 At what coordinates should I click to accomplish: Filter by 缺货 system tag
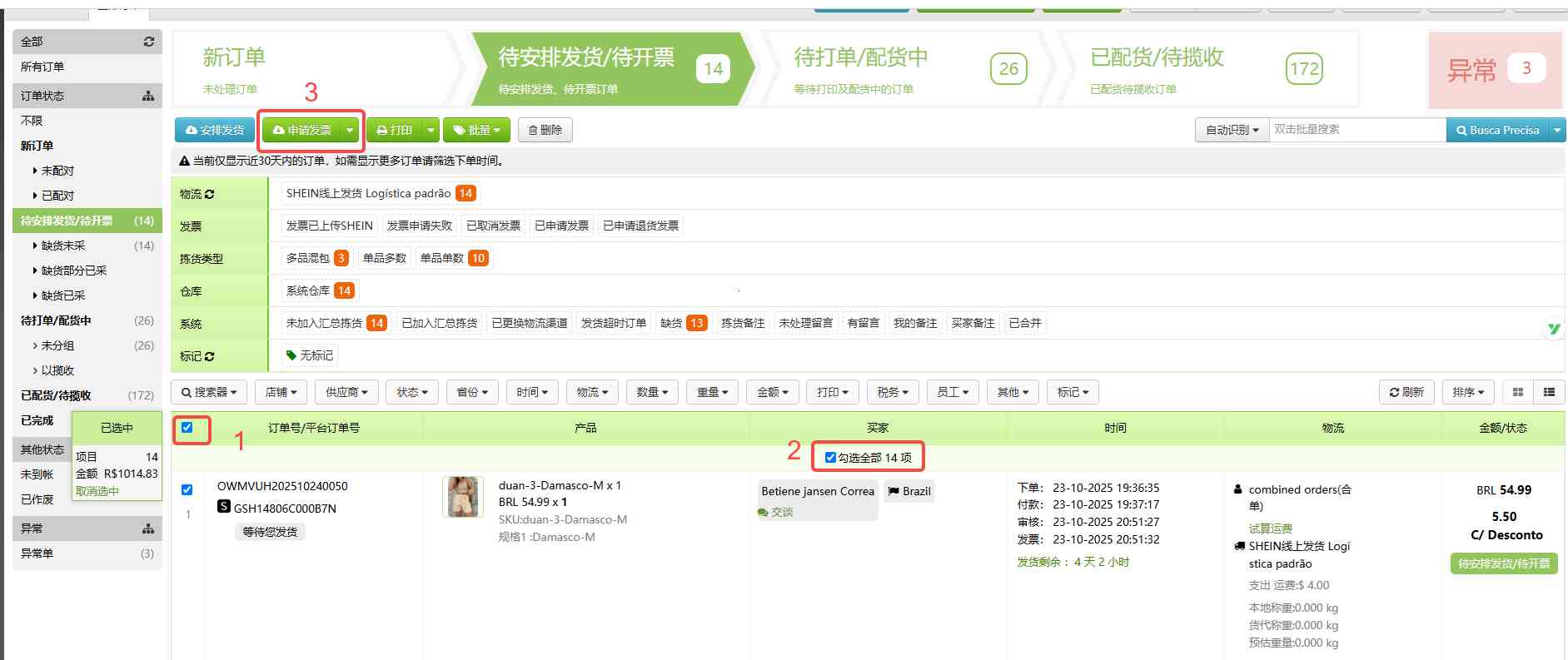[684, 323]
